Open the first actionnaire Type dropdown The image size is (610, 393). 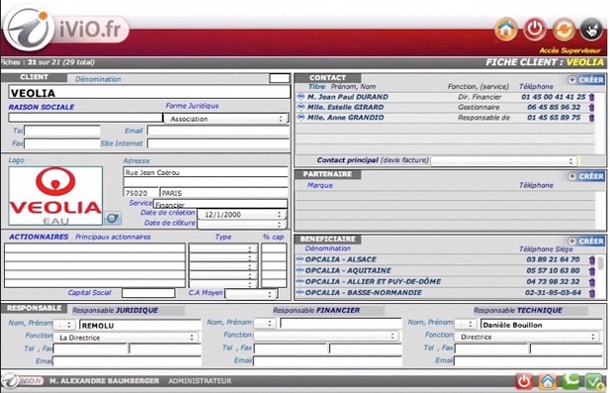tap(223, 248)
